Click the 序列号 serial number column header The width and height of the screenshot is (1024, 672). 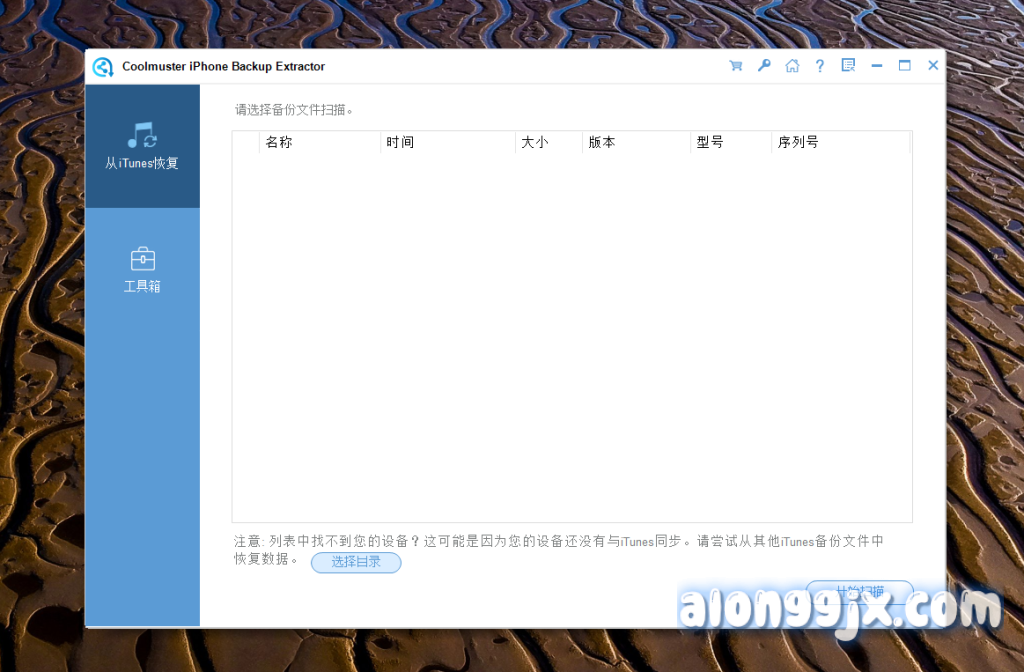[840, 142]
